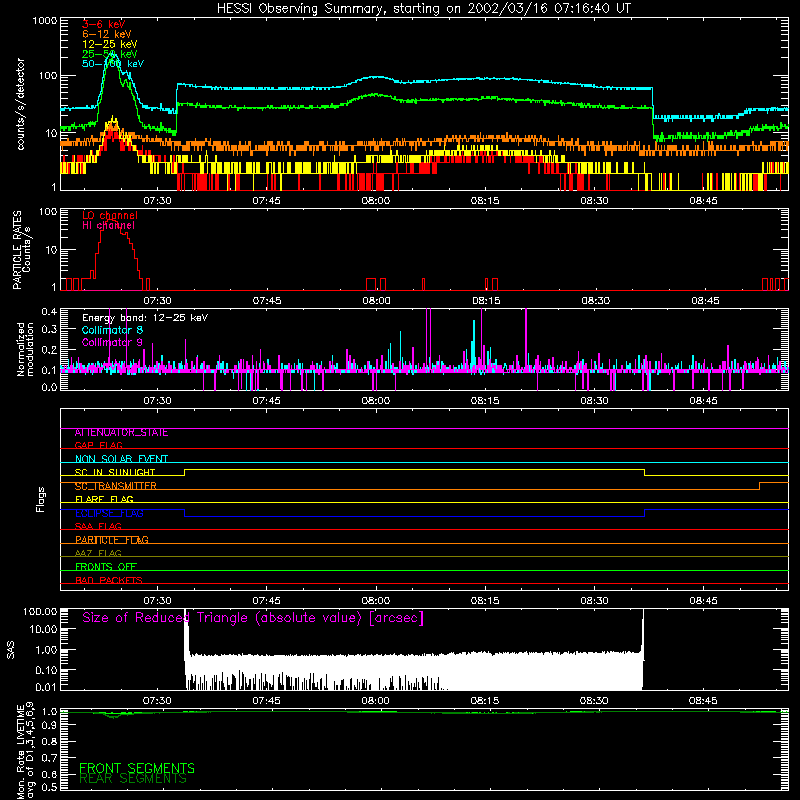
Task: Select the red '3-6 keV' legend label
Action: (x=104, y=24)
